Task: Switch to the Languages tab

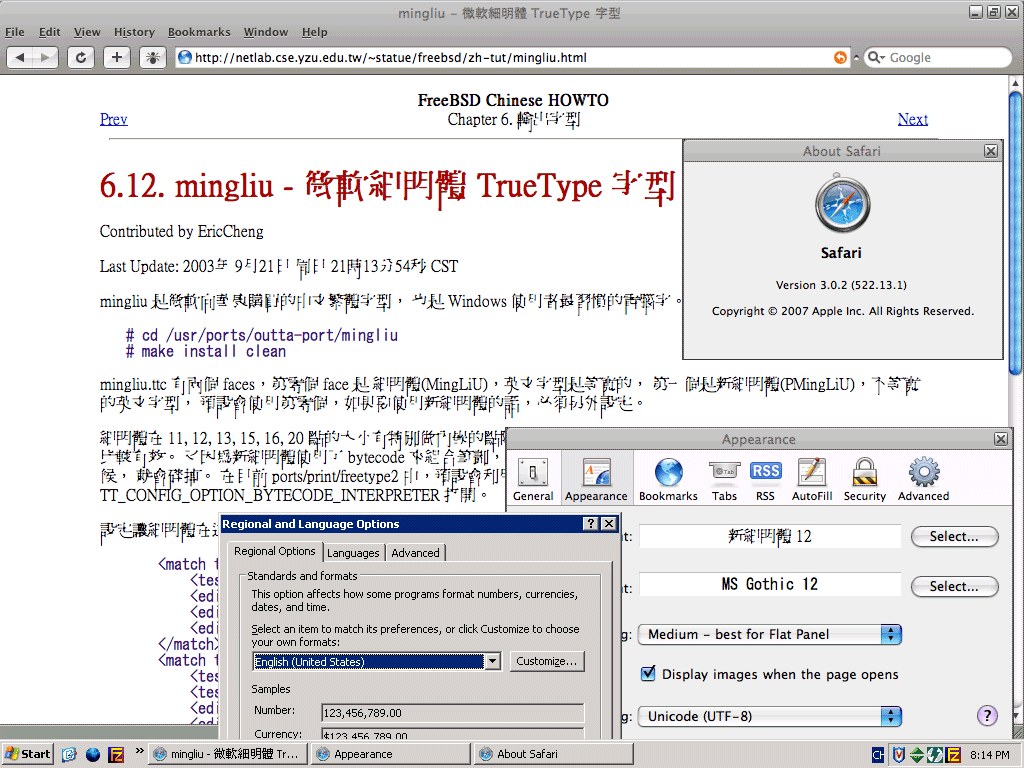Action: [x=353, y=552]
